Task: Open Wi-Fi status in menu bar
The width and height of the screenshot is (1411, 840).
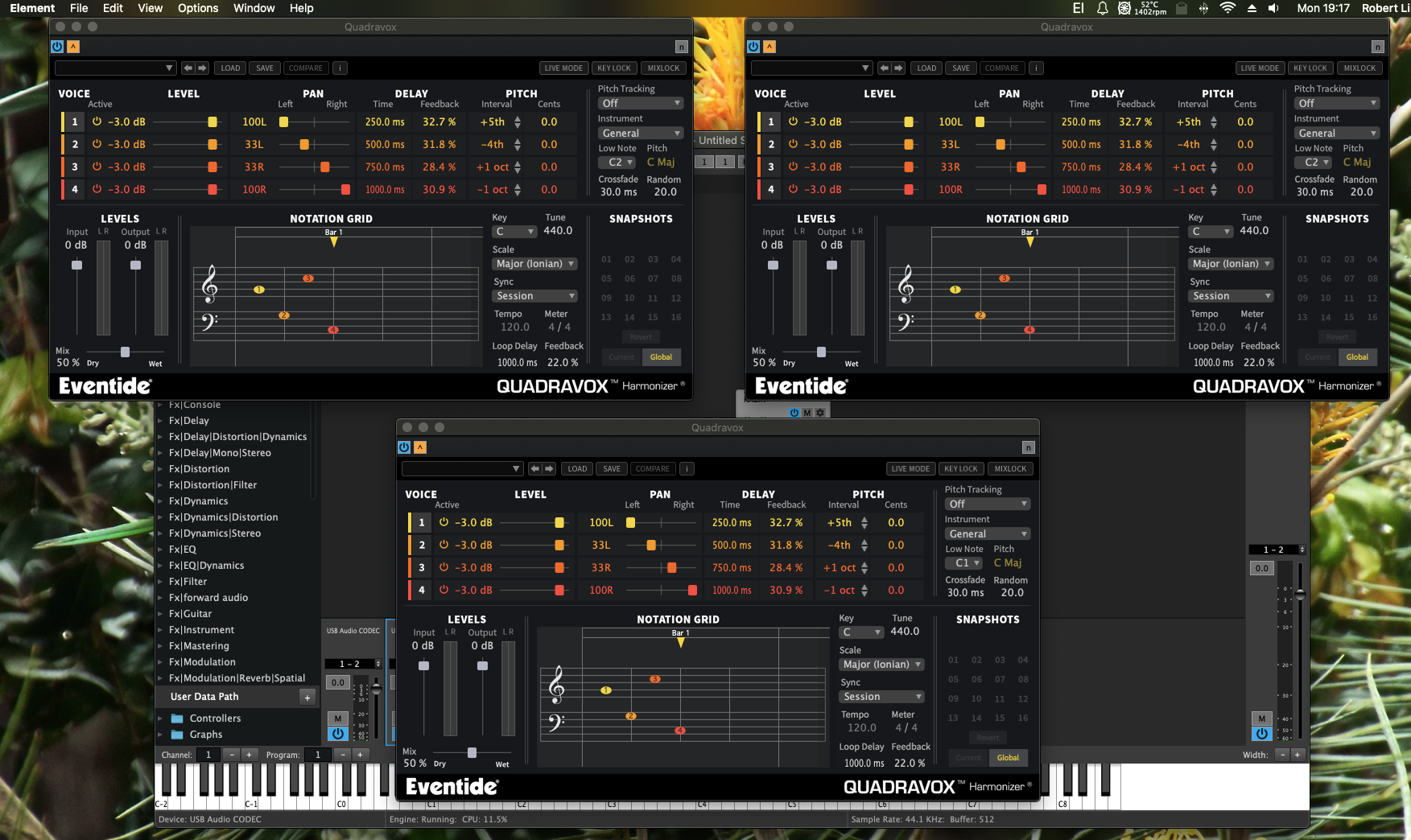Action: coord(1227,8)
